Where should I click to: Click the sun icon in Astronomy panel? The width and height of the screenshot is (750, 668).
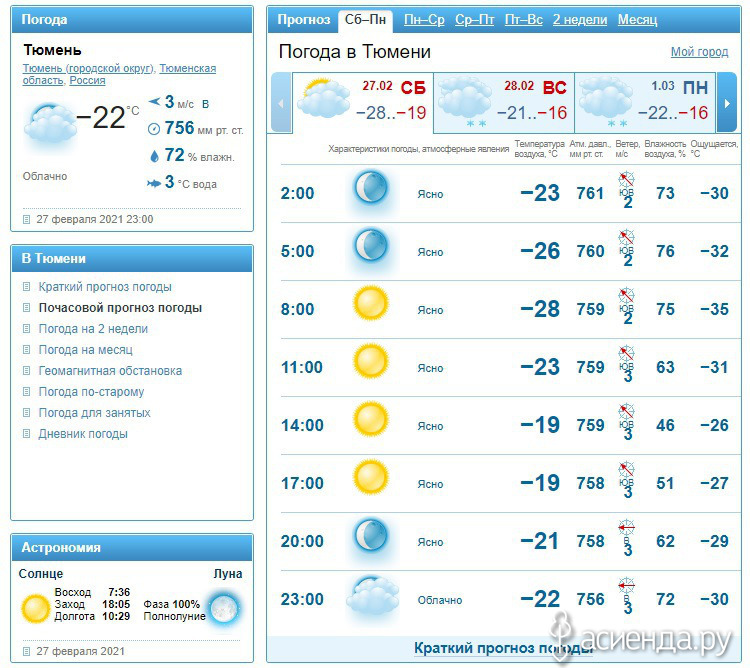tap(35, 609)
